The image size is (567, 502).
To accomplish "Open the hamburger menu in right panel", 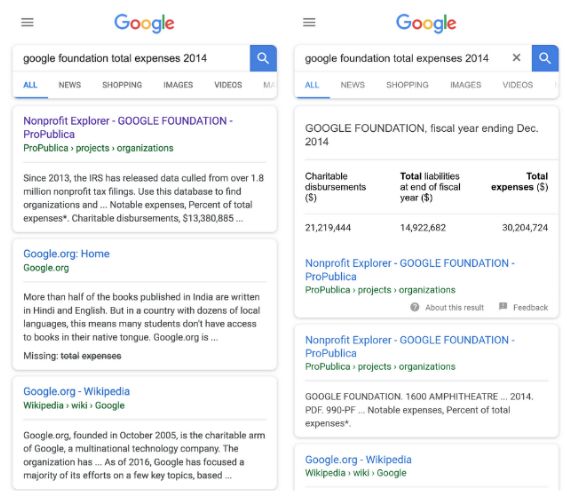I will click(309, 22).
